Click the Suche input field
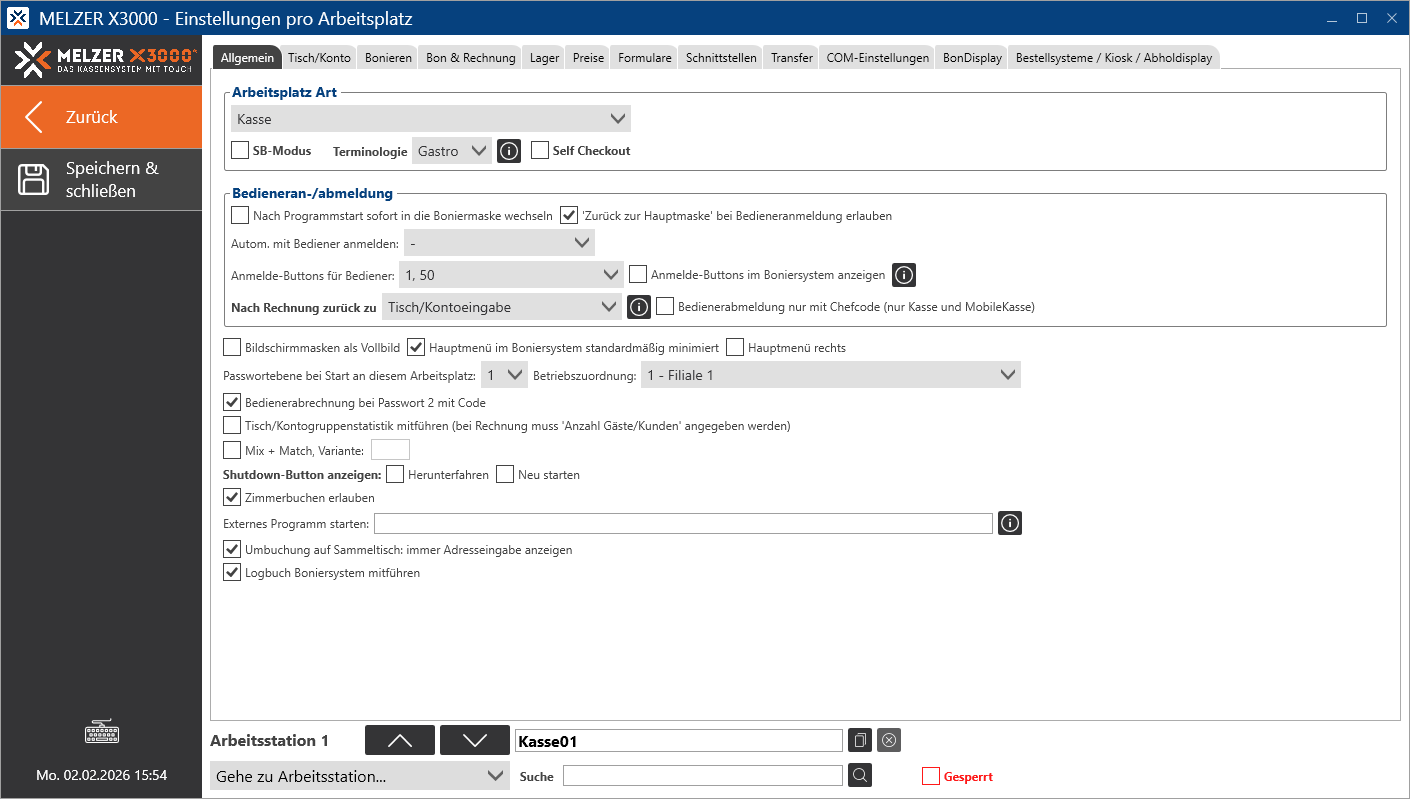1410x799 pixels. click(x=703, y=776)
